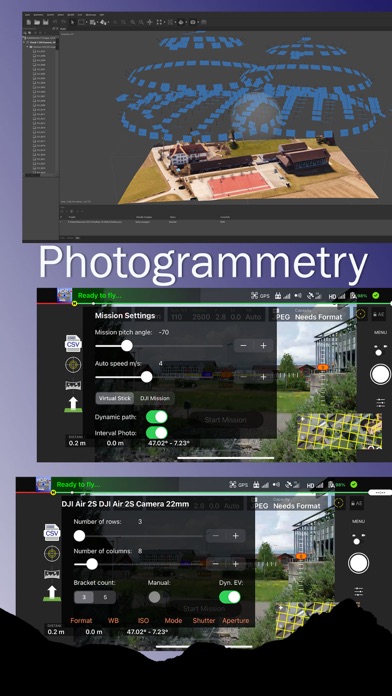Tap the white shutter button on Mission Settings screen
This screenshot has height=696, width=392.
[380, 374]
